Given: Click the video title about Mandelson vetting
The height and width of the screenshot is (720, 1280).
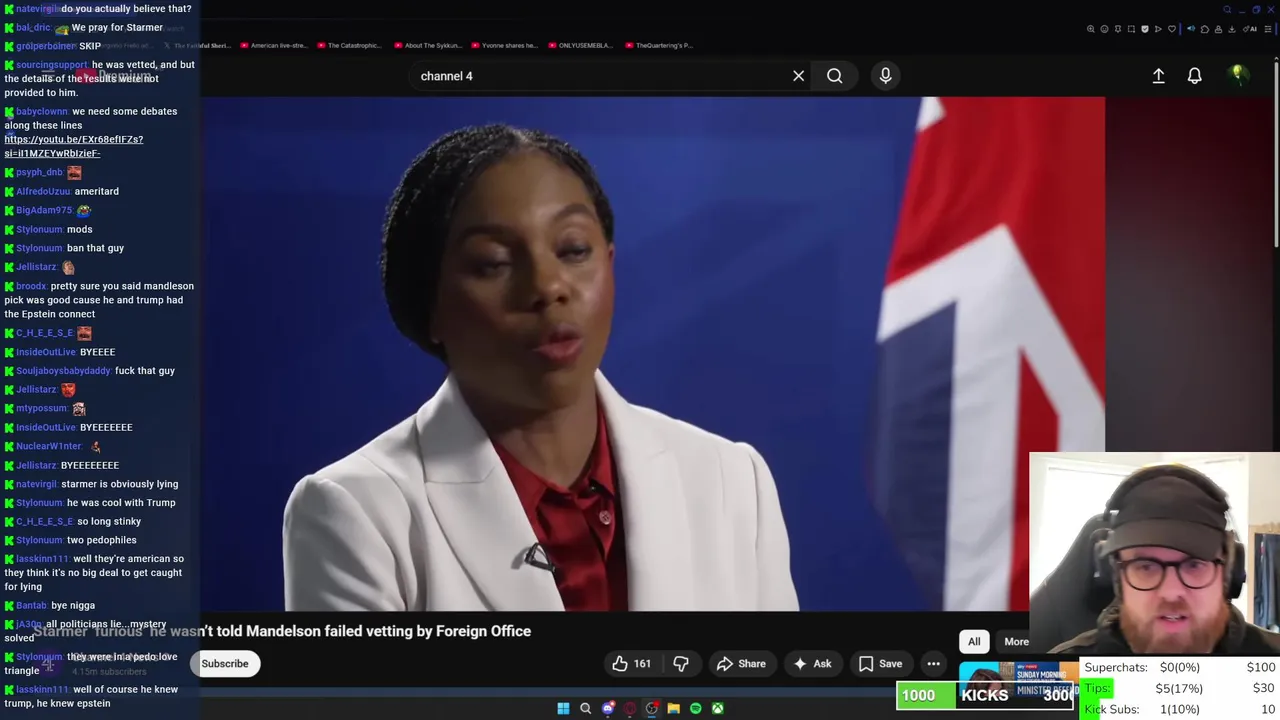Looking at the screenshot, I should pyautogui.click(x=282, y=631).
